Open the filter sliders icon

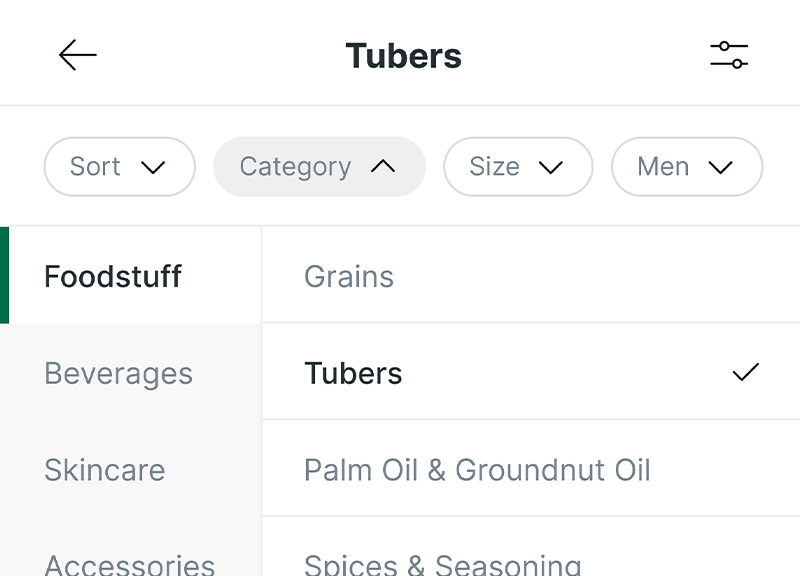[729, 55]
